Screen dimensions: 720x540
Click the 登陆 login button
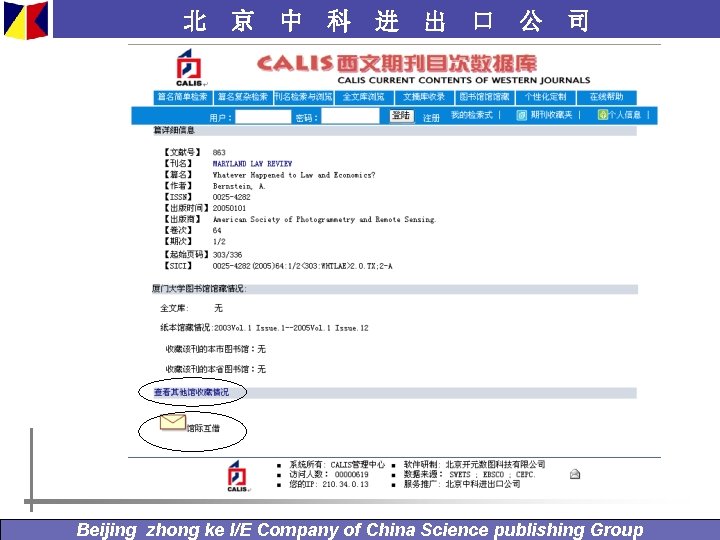click(x=402, y=116)
